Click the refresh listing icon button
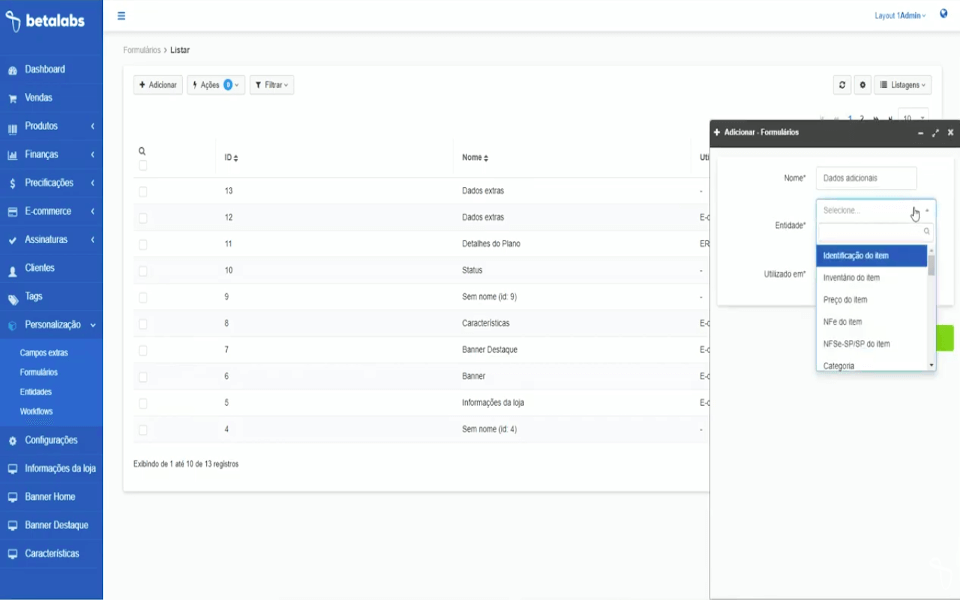The height and width of the screenshot is (600, 960). pos(842,85)
